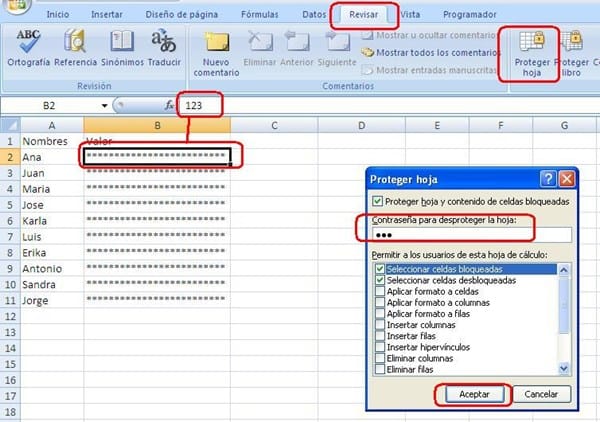The image size is (600, 422).
Task: Open the Referencia research tool
Action: click(75, 48)
